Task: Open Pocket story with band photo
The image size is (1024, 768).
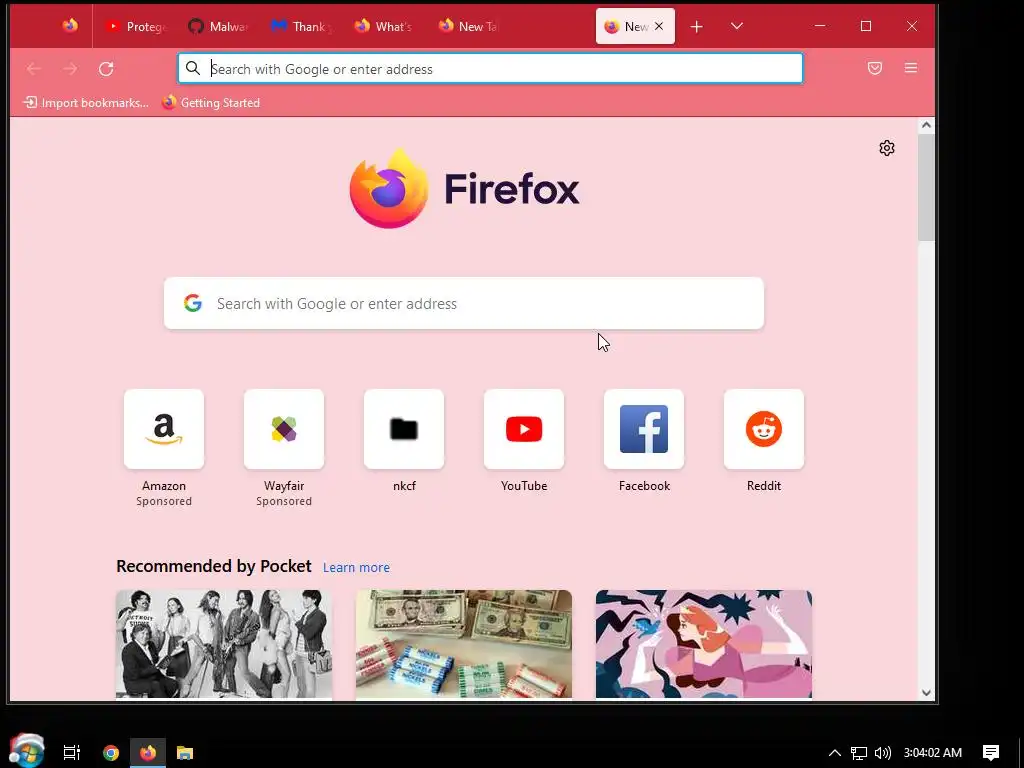Action: (x=224, y=644)
